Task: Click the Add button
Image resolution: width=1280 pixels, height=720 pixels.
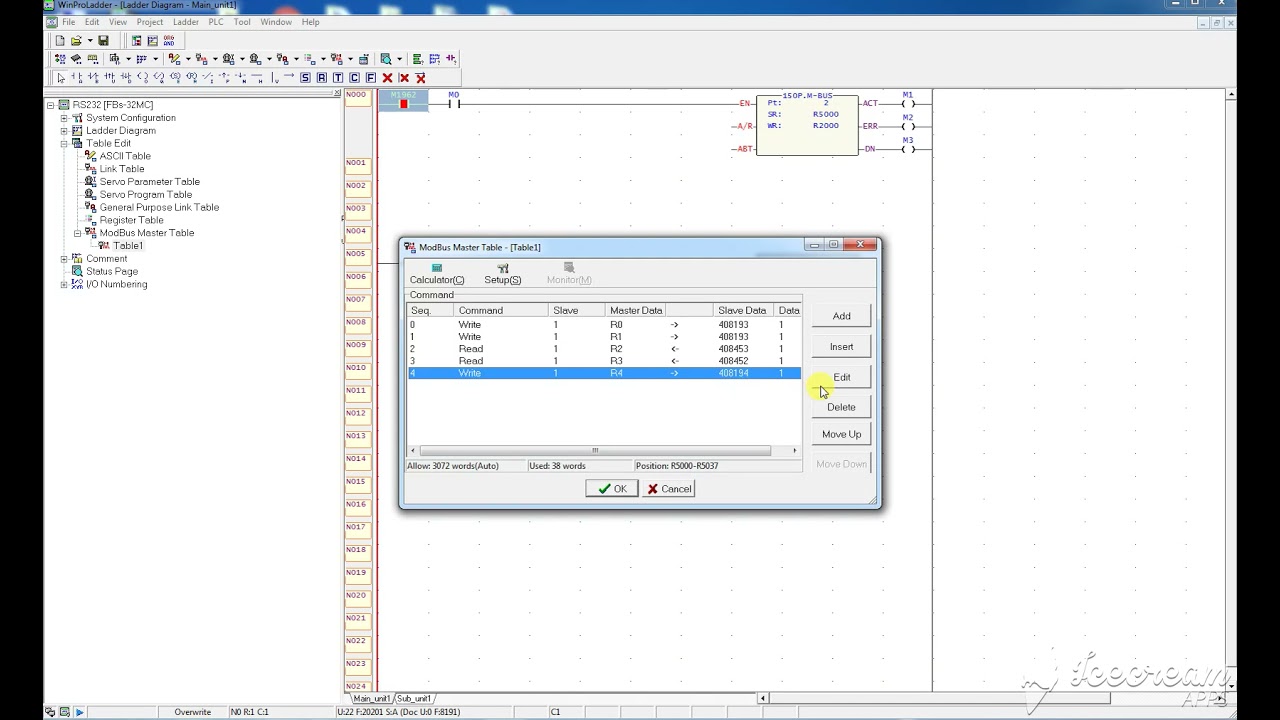Action: [x=842, y=316]
